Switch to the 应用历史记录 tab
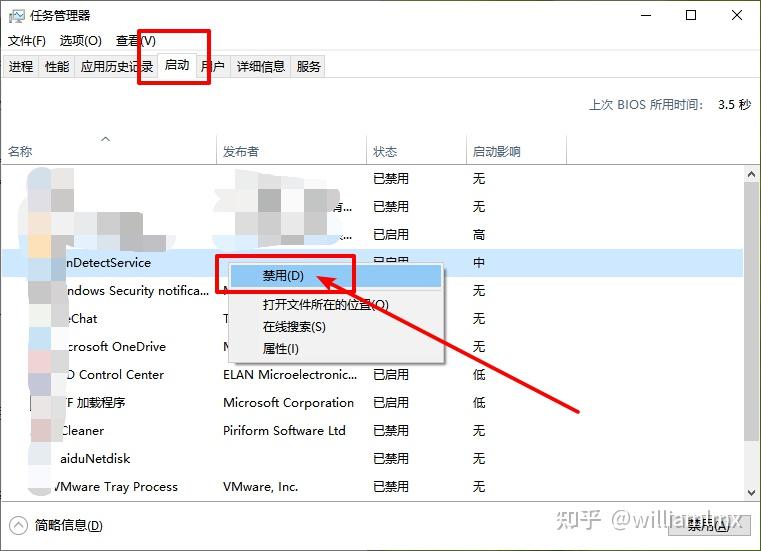Screen dimensions: 761x551 116,66
